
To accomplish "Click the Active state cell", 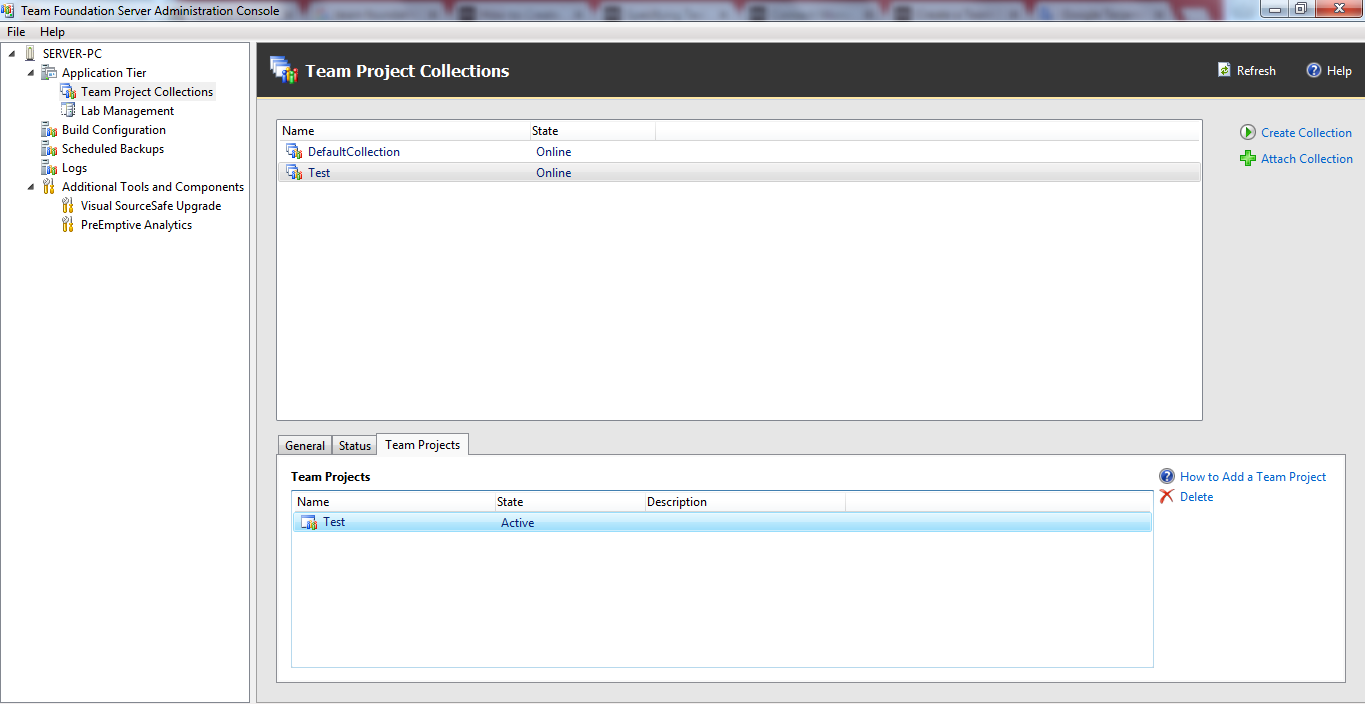I will click(x=517, y=523).
